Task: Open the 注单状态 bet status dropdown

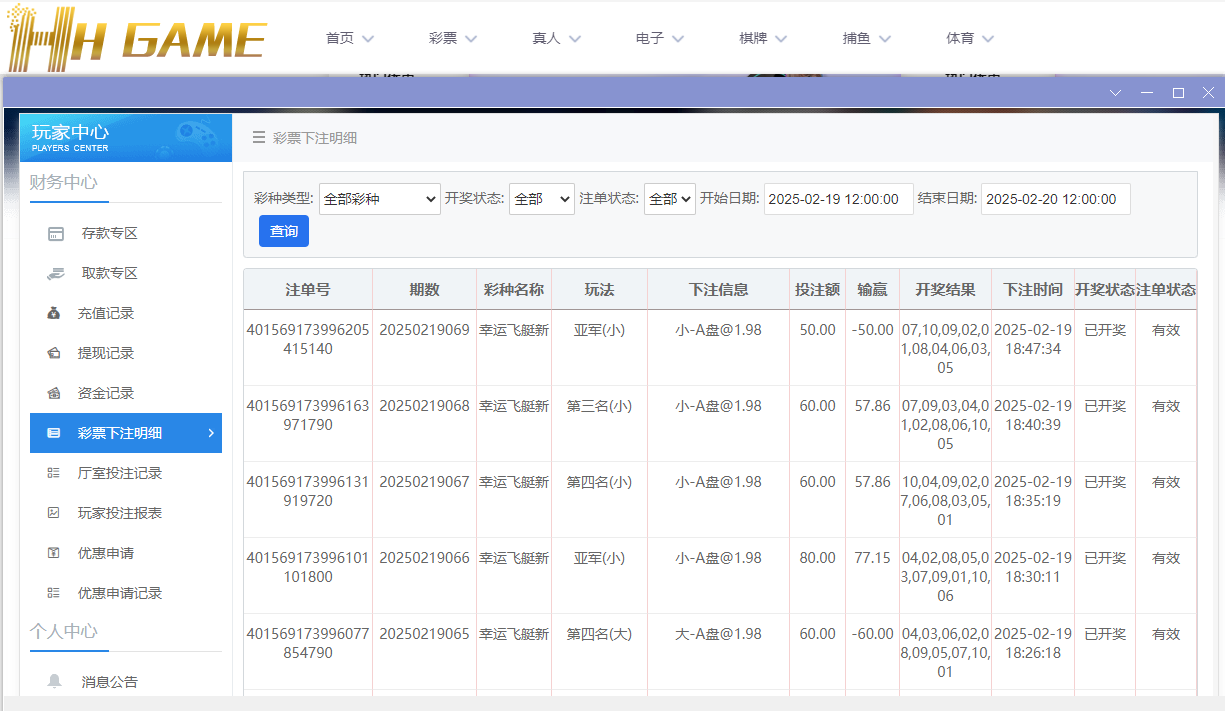Action: pyautogui.click(x=669, y=198)
